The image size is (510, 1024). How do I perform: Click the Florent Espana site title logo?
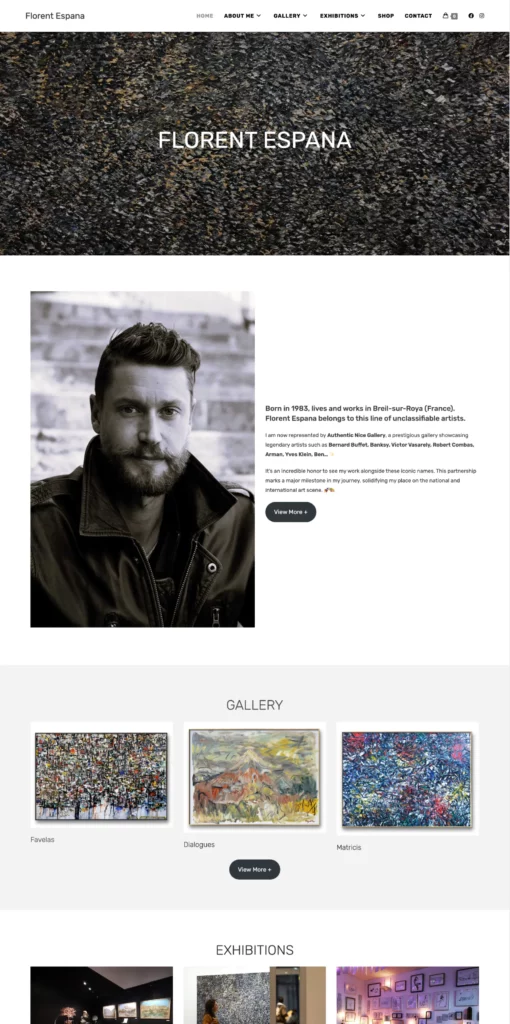point(55,16)
